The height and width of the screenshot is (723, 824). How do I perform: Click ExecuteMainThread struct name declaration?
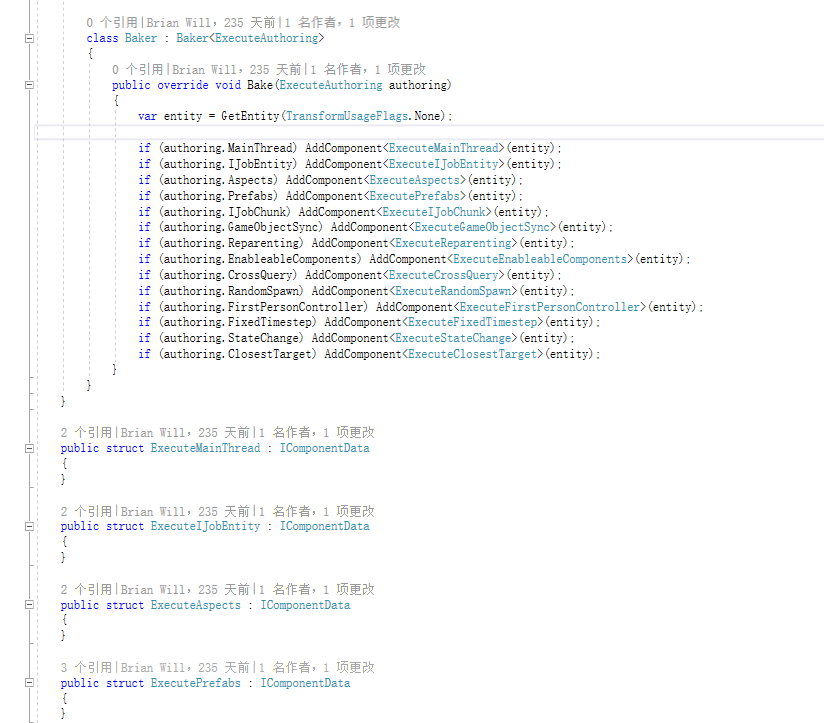coord(205,448)
